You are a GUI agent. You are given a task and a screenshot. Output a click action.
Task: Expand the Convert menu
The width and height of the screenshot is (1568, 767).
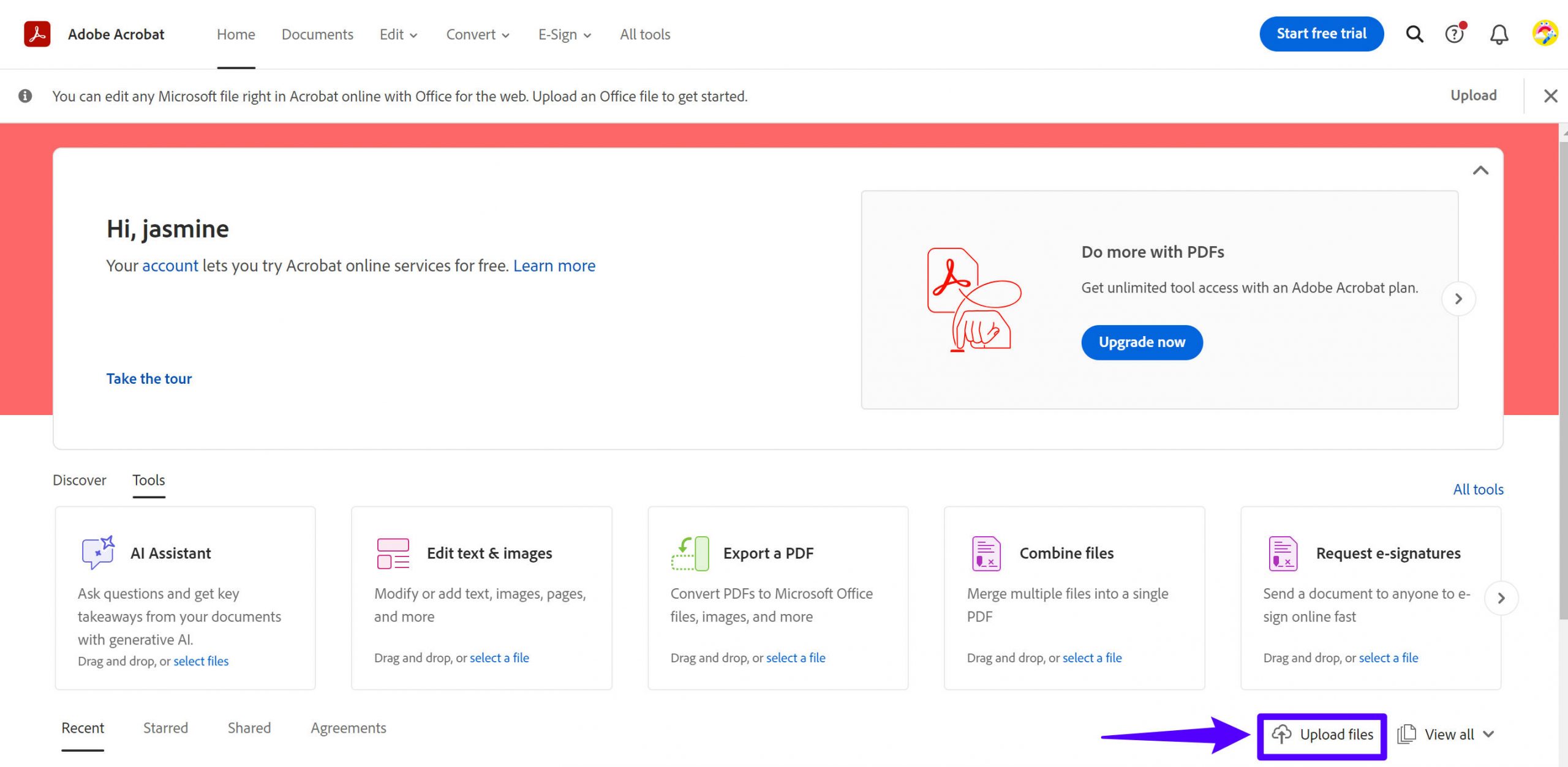tap(477, 34)
